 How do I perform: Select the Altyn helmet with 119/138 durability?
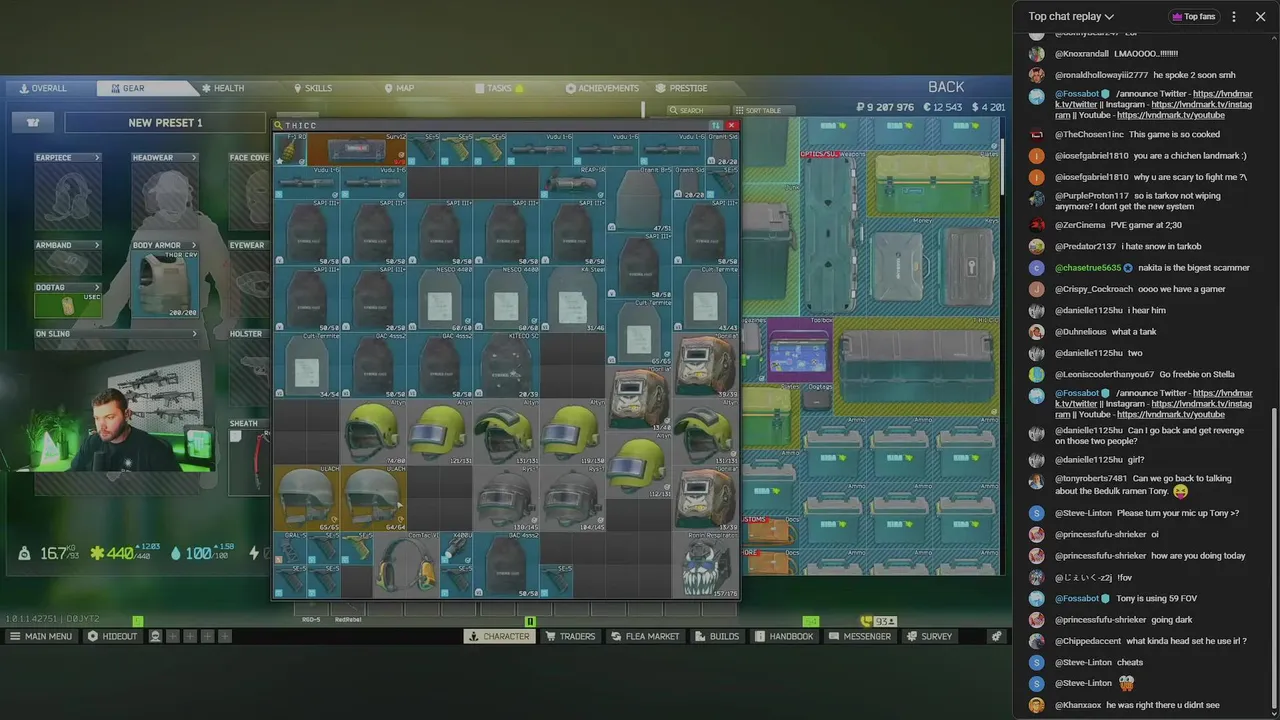(573, 432)
